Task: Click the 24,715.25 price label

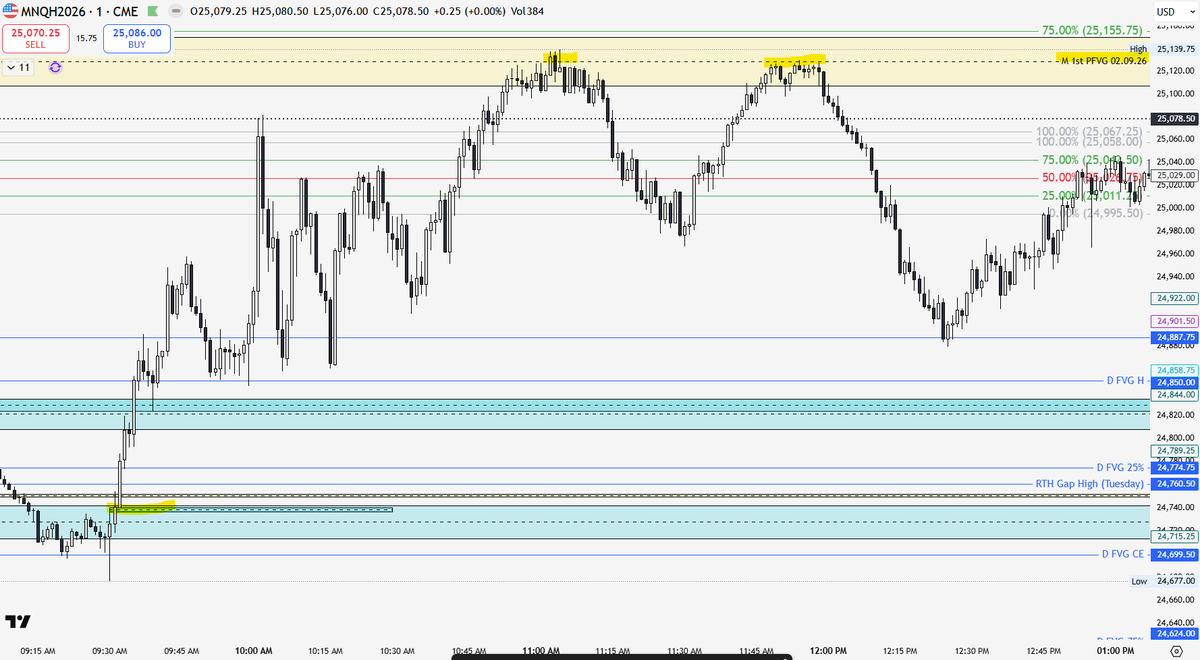Action: pyautogui.click(x=1175, y=536)
